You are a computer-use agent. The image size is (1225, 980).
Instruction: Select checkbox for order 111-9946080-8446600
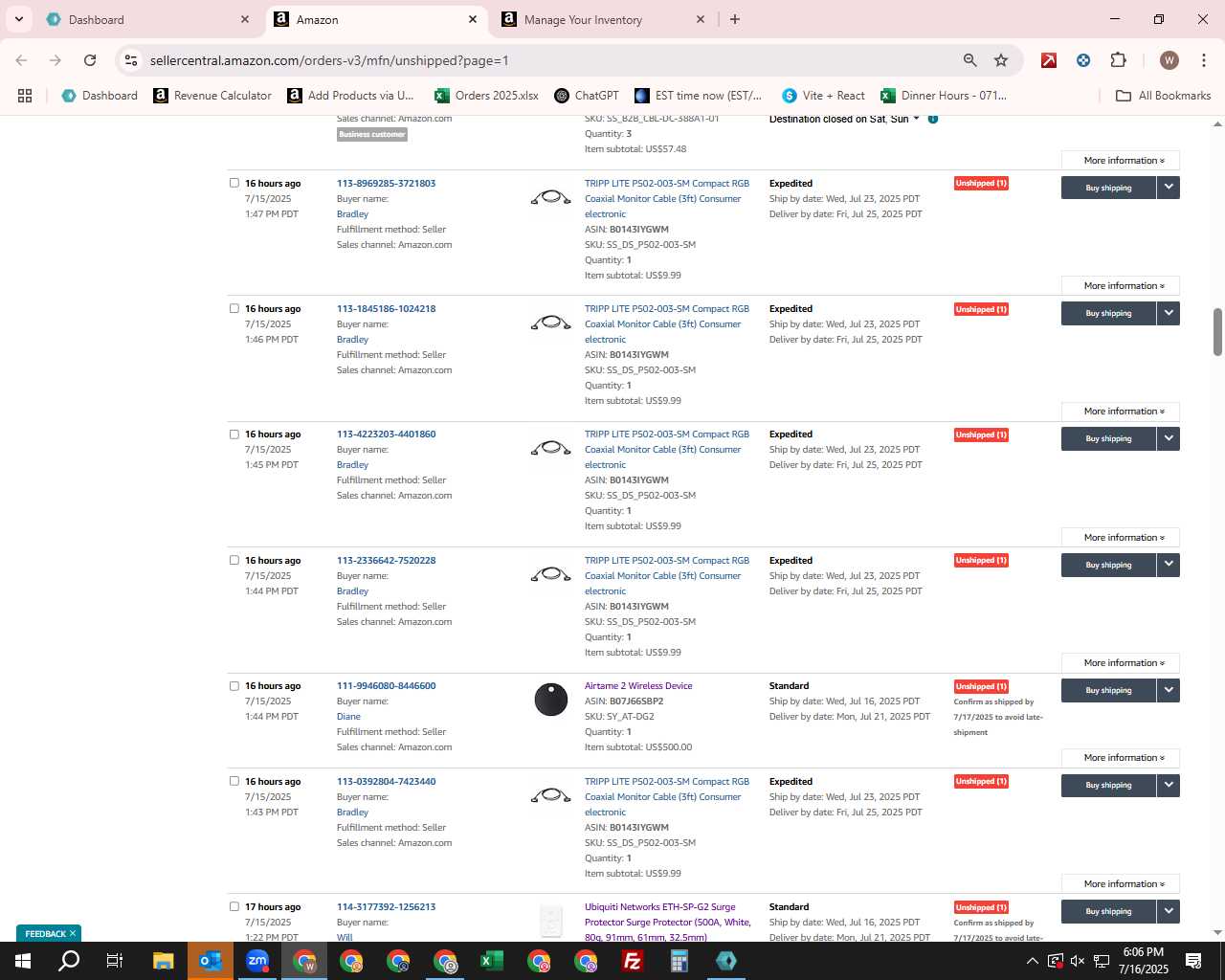point(234,685)
